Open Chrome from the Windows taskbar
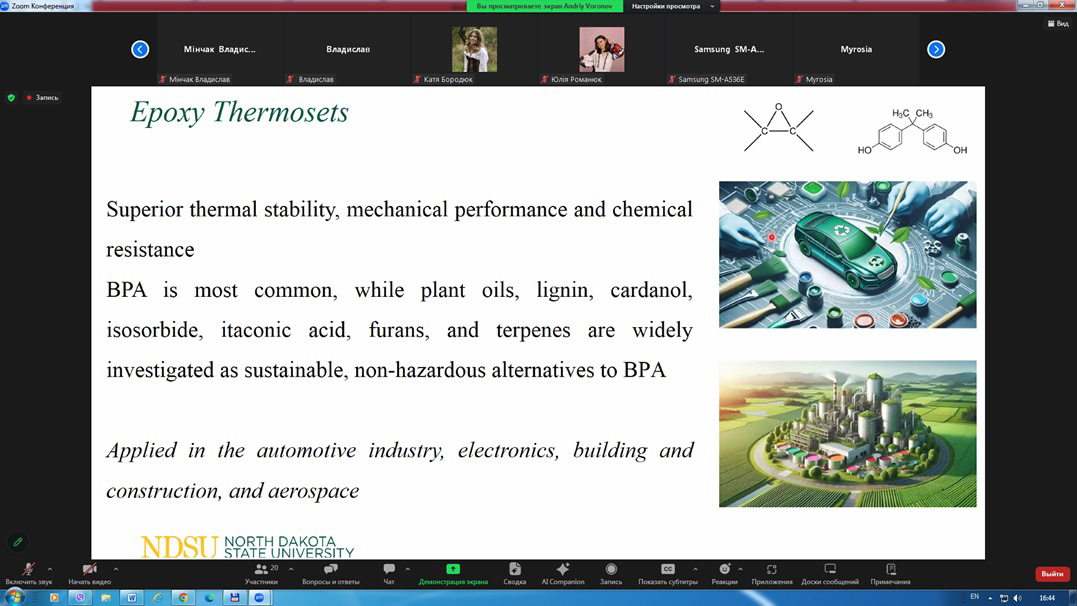Screen dimensions: 1077x606 tap(183, 598)
